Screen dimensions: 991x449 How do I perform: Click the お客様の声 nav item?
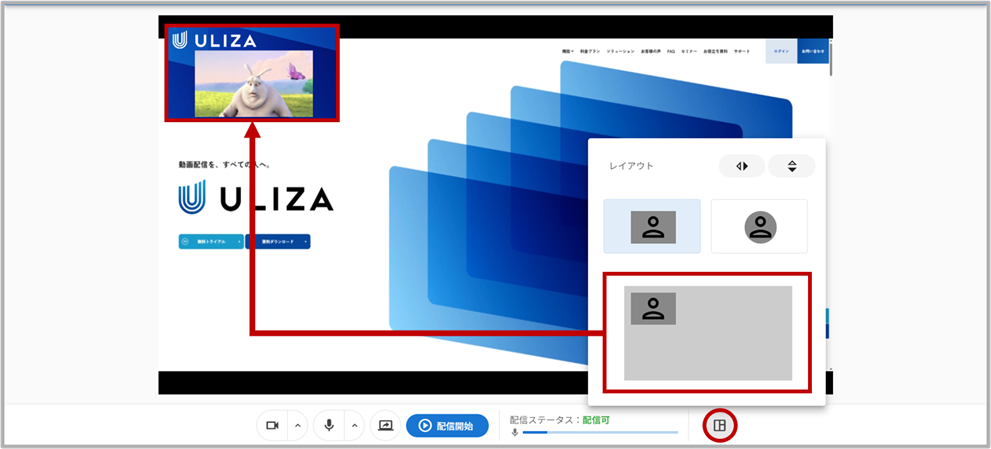coord(650,51)
